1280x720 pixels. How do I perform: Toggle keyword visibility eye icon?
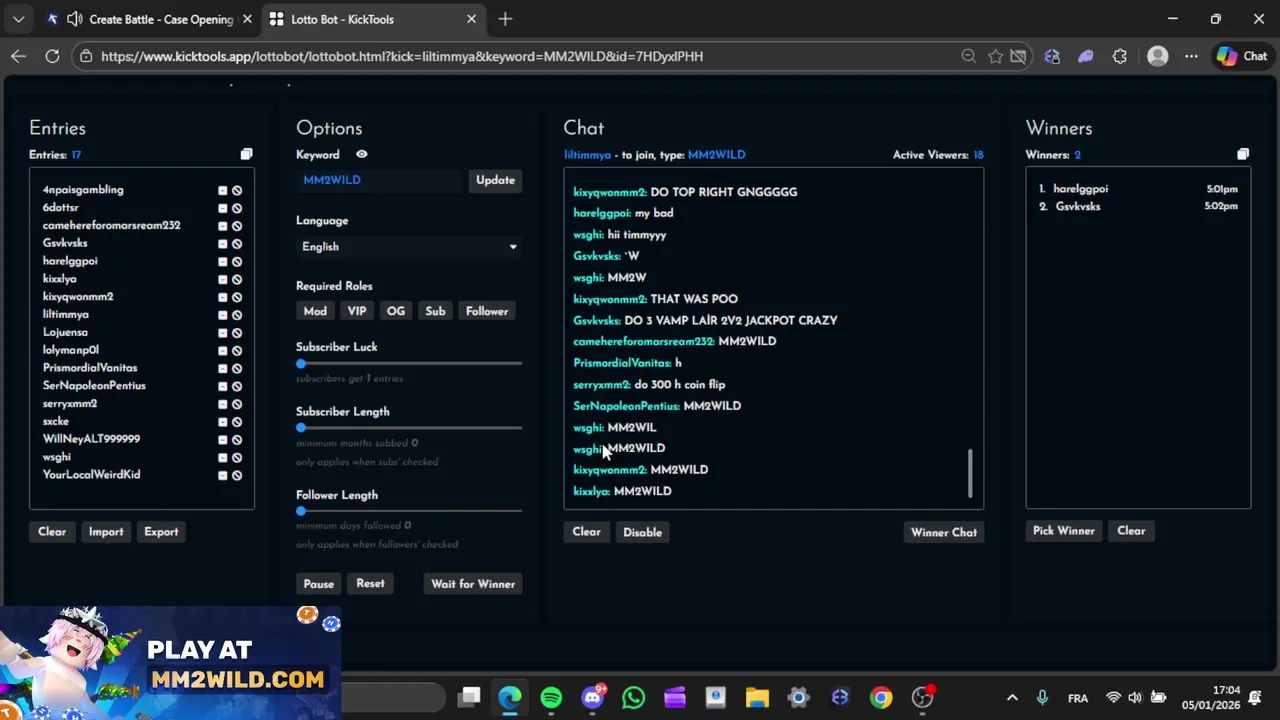362,154
